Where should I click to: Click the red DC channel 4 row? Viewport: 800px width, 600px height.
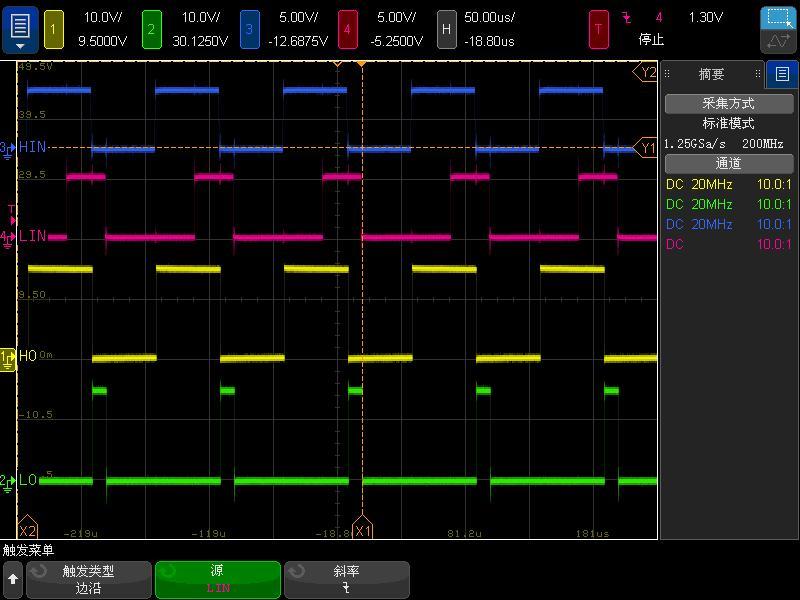pyautogui.click(x=729, y=244)
